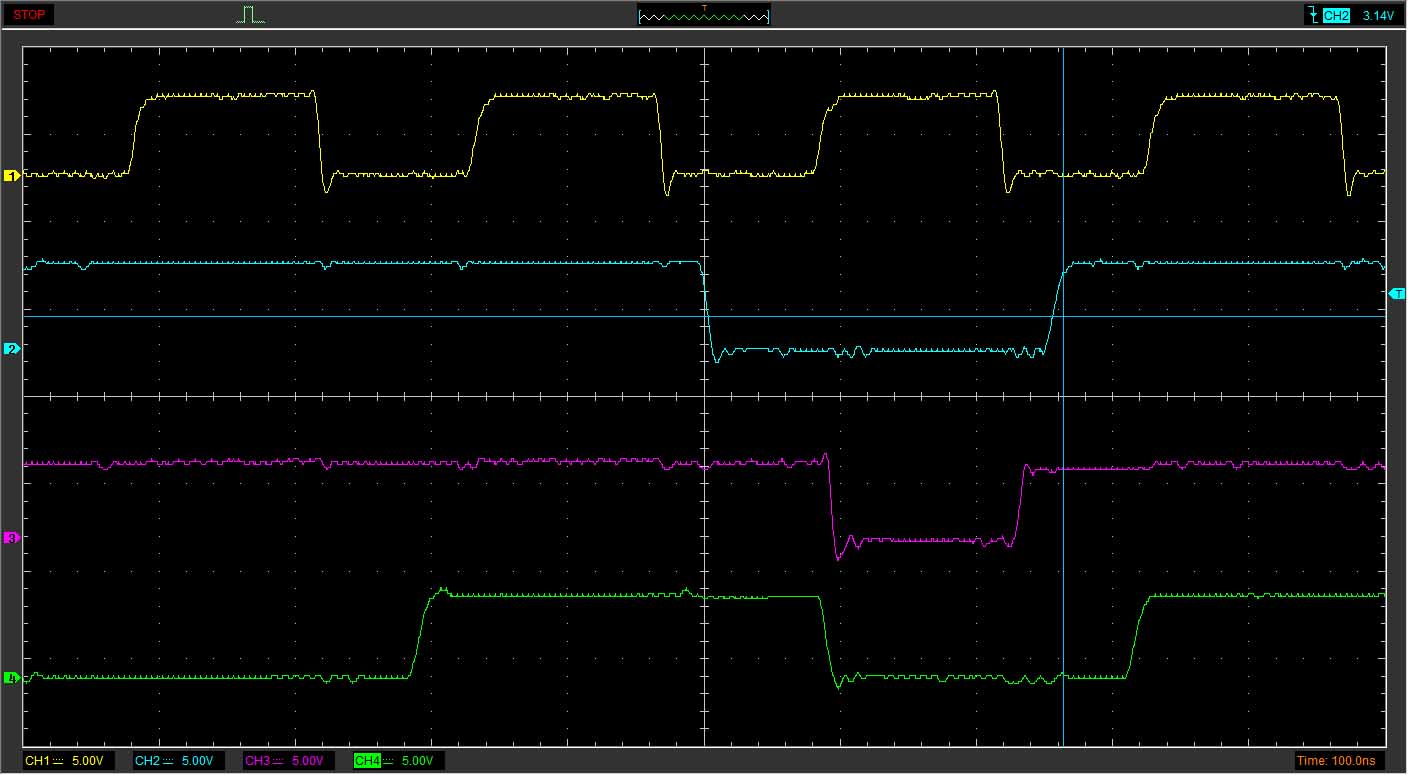Click the cyan channel 2 ground marker
This screenshot has height=775, width=1408.
(x=12, y=348)
